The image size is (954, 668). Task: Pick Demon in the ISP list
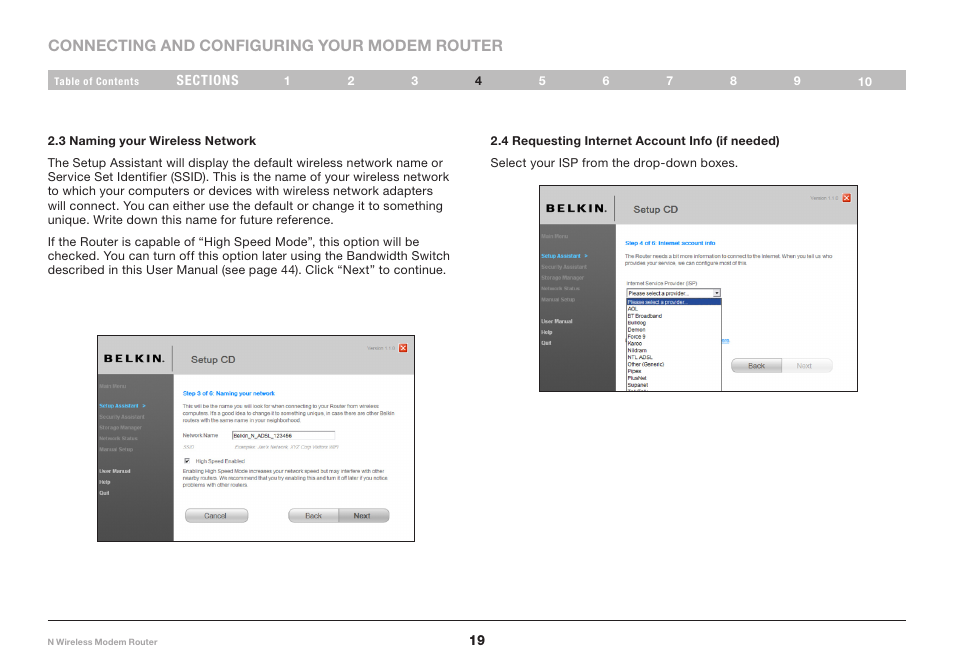(636, 330)
